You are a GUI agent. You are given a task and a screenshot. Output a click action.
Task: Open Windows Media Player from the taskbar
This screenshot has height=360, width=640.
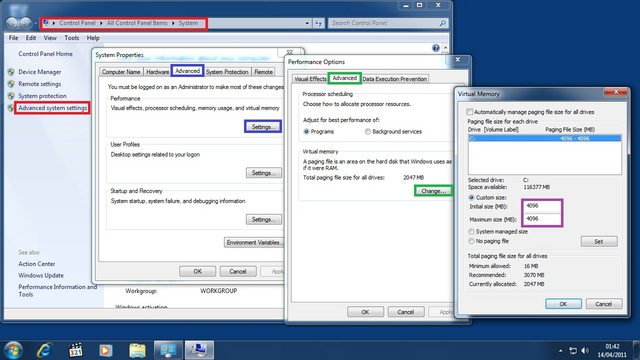point(106,350)
